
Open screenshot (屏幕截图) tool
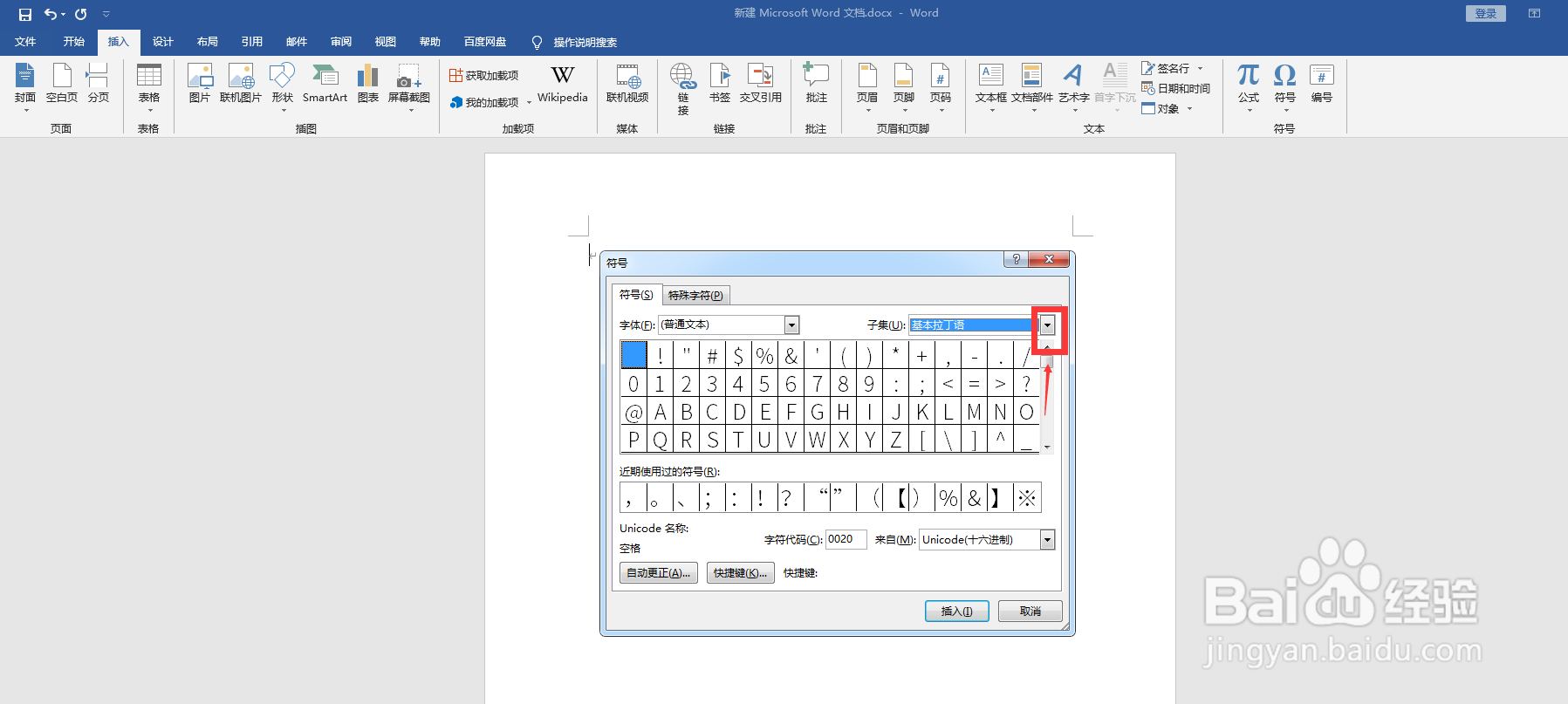[x=409, y=86]
